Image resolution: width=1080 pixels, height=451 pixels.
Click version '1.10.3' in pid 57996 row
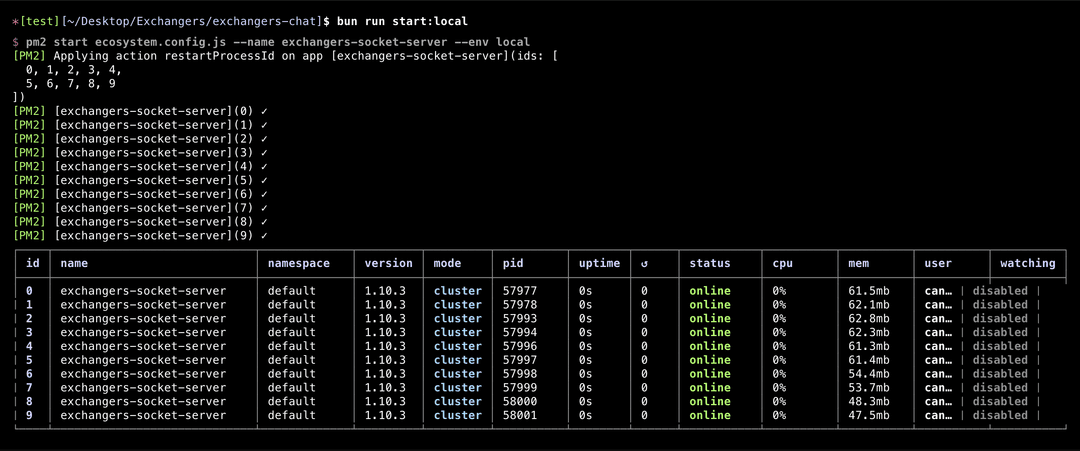click(x=385, y=346)
